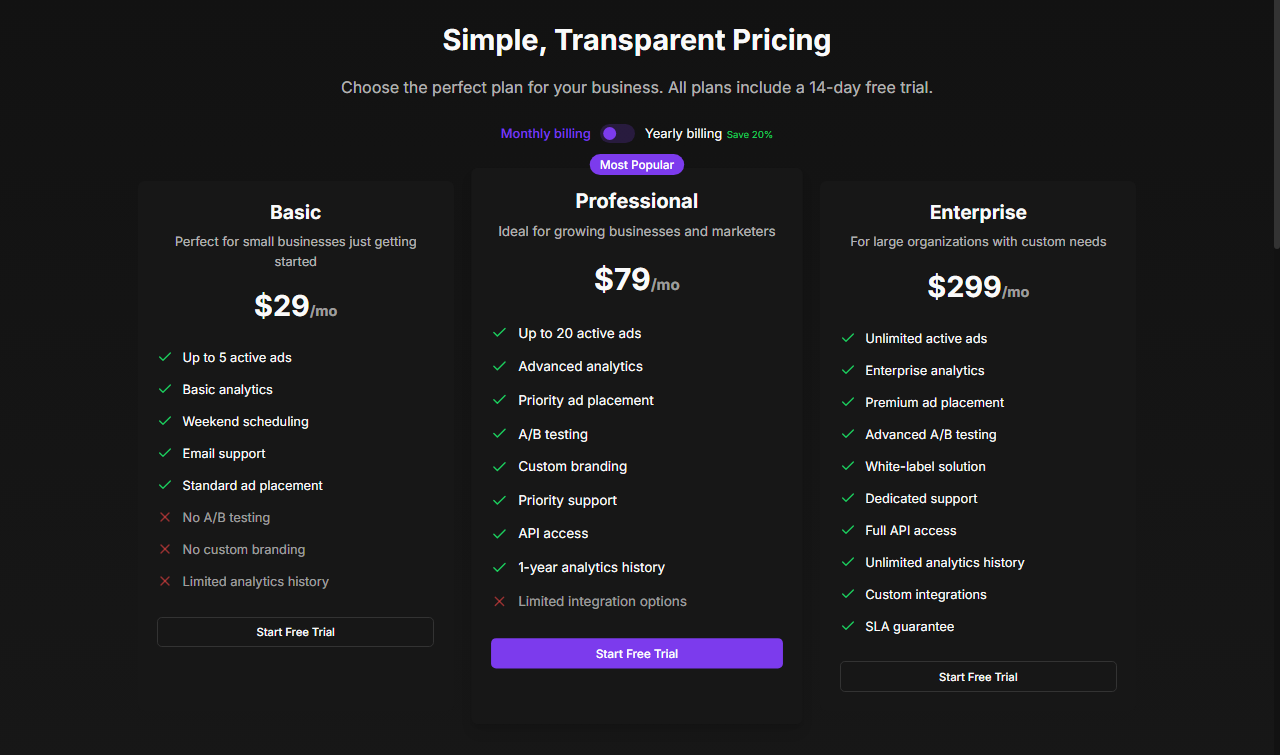1280x755 pixels.
Task: Click the Most Popular badge
Action: coord(636,165)
